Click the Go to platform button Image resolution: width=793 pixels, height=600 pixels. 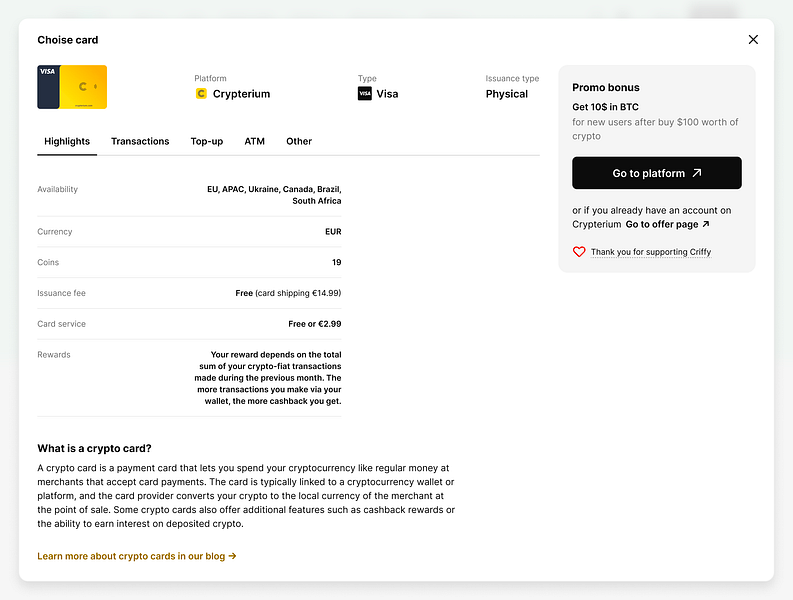point(657,173)
